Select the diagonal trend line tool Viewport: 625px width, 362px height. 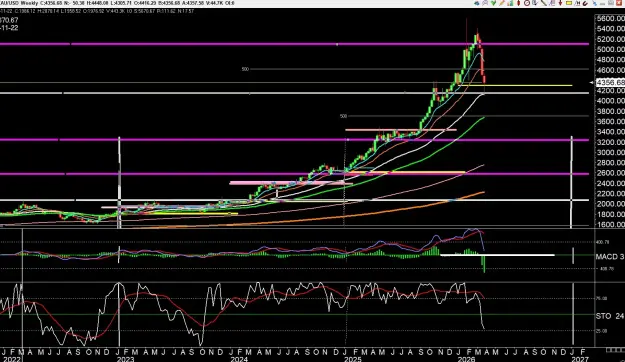[544, 3]
